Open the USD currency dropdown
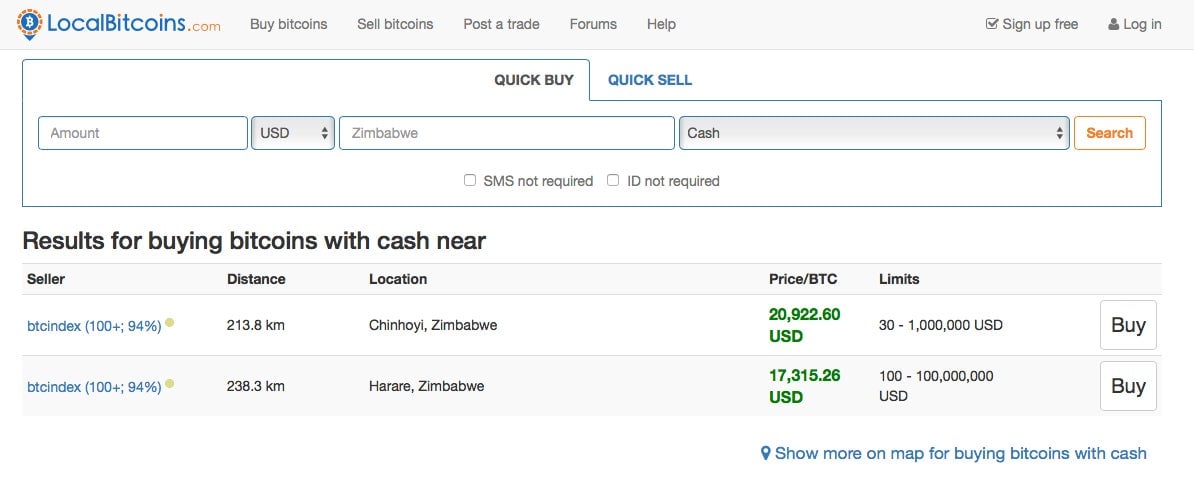The width and height of the screenshot is (1194, 487). click(293, 133)
